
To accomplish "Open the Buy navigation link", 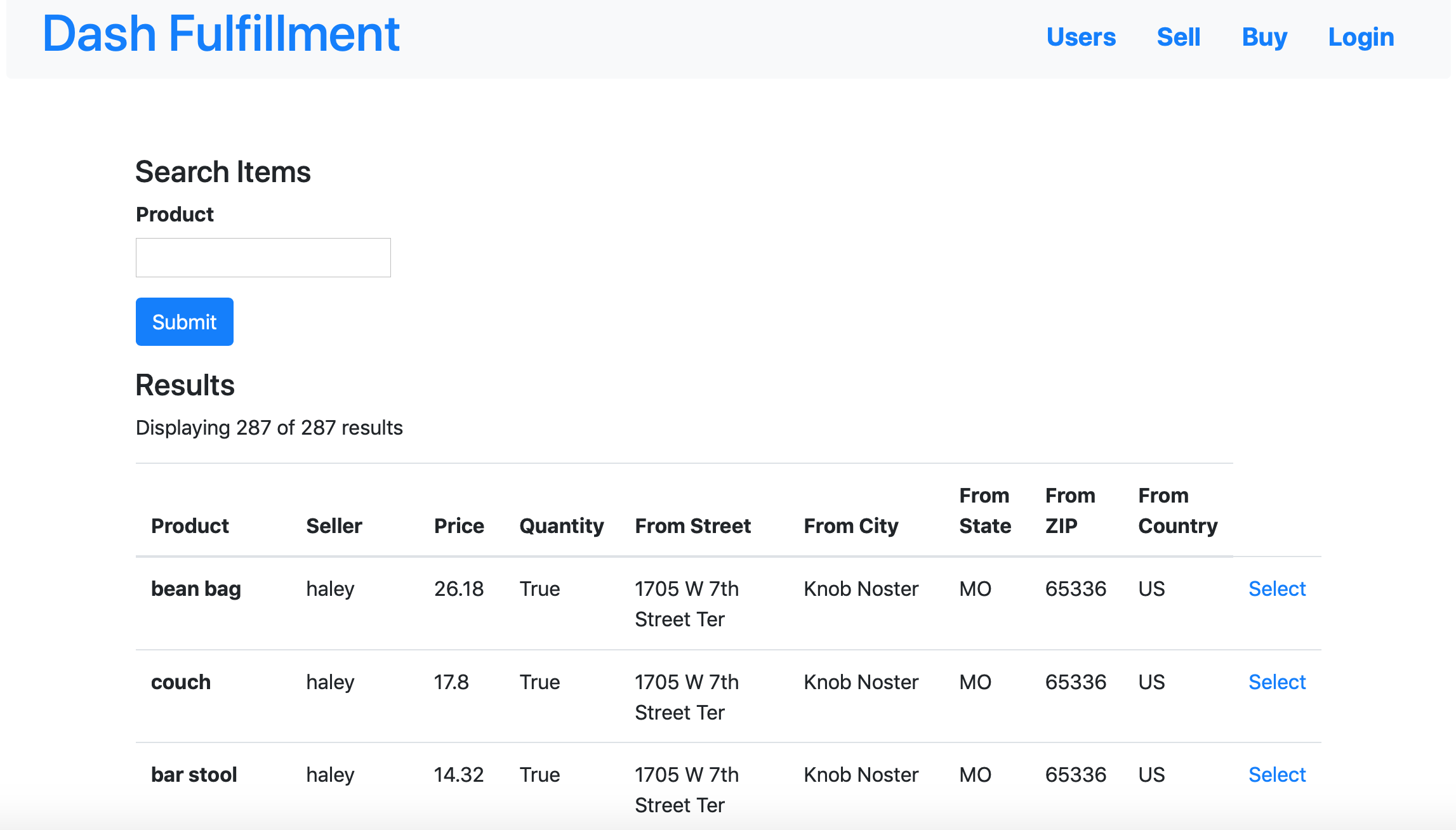I will (x=1264, y=37).
